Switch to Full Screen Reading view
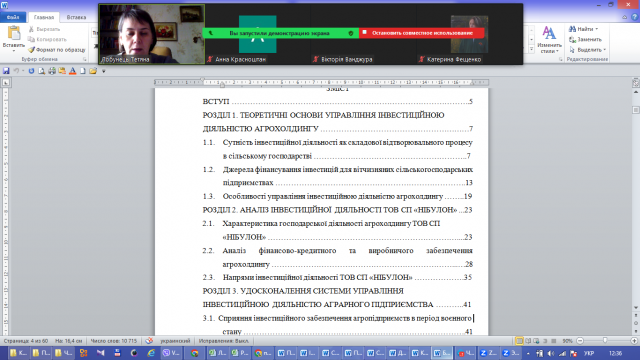640x360 pixels. point(528,341)
